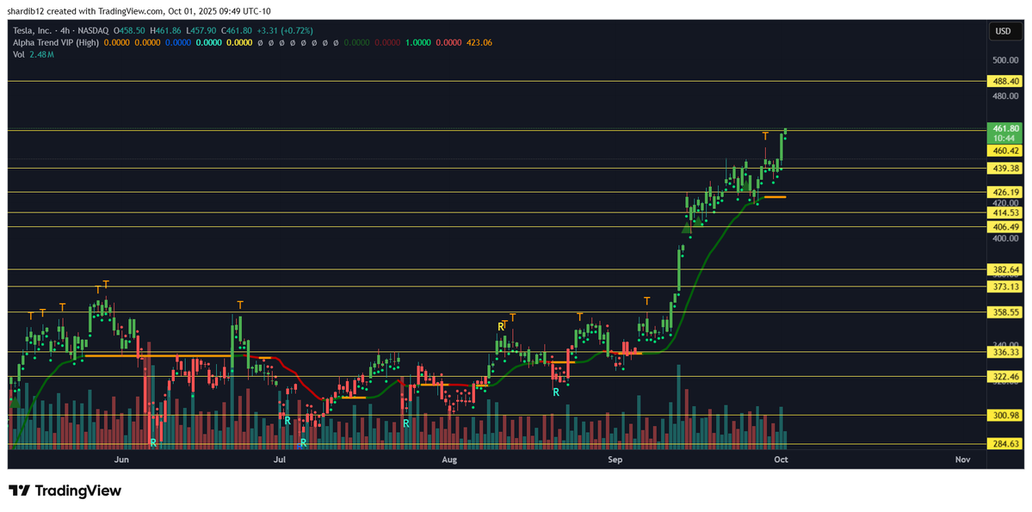Select the 488.40 price level label
1032x512 pixels.
coord(1005,81)
